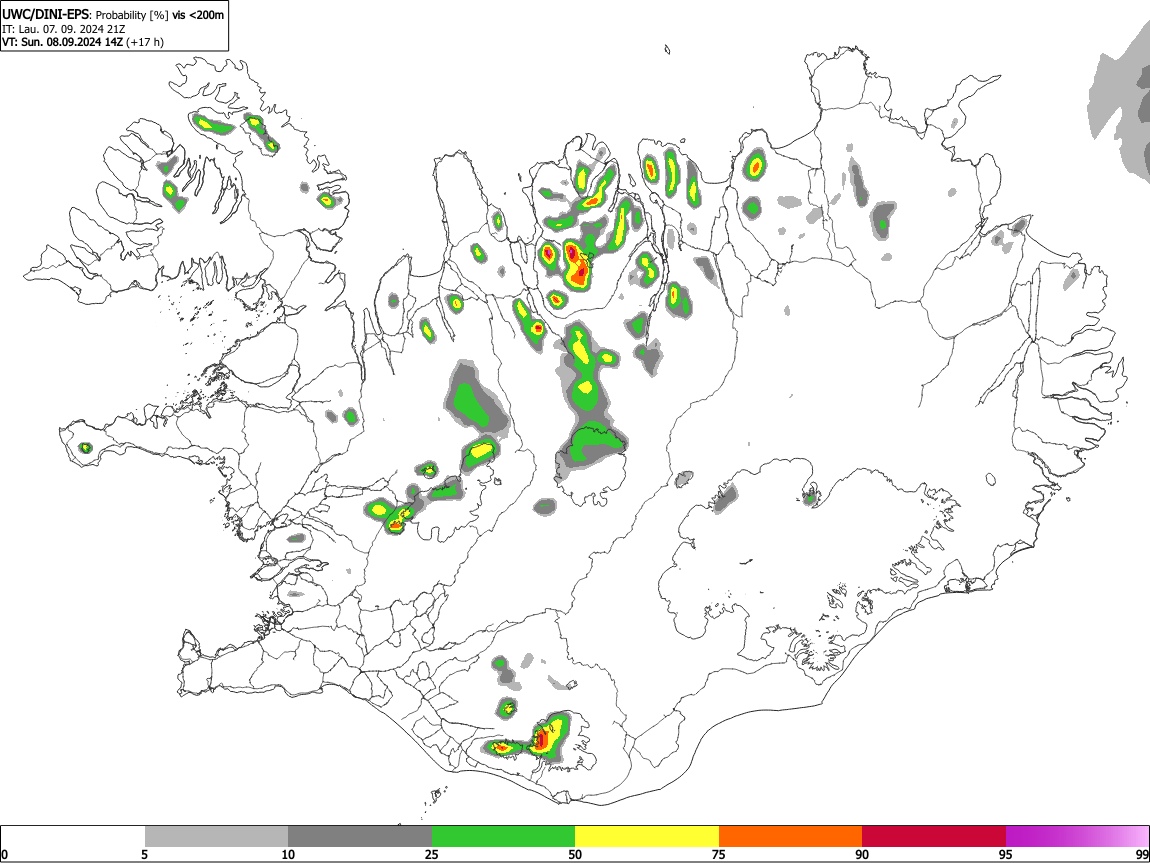Click the '0' legend tick label
The image size is (1150, 863).
point(5,855)
